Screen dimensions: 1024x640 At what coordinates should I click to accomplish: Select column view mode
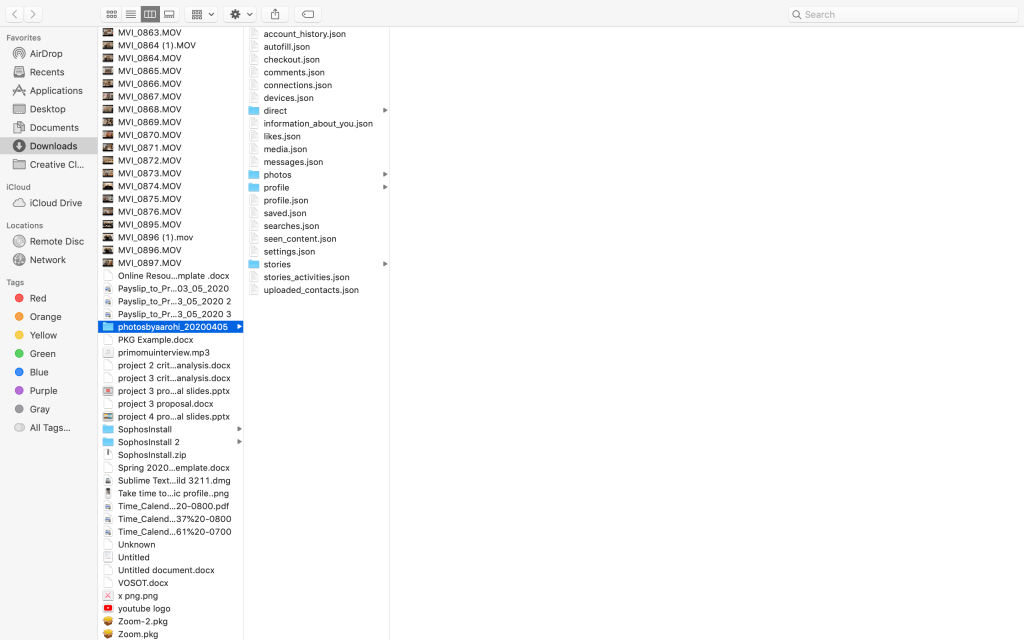pyautogui.click(x=150, y=14)
